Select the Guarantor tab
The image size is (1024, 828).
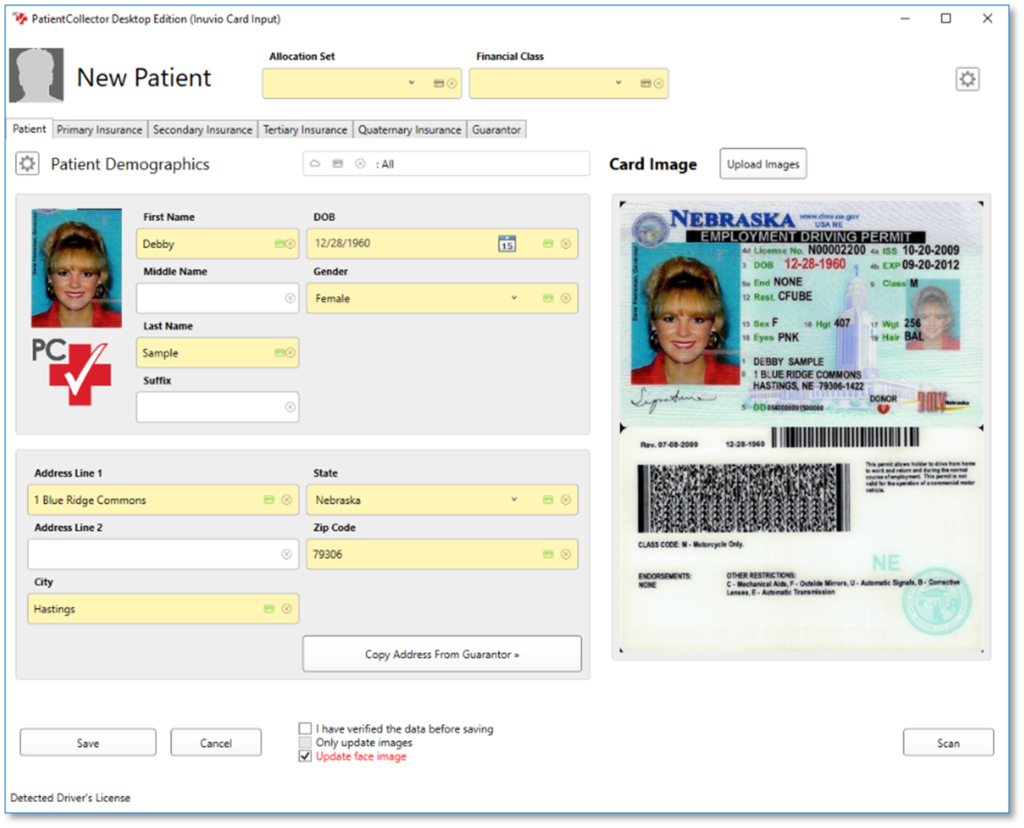496,129
